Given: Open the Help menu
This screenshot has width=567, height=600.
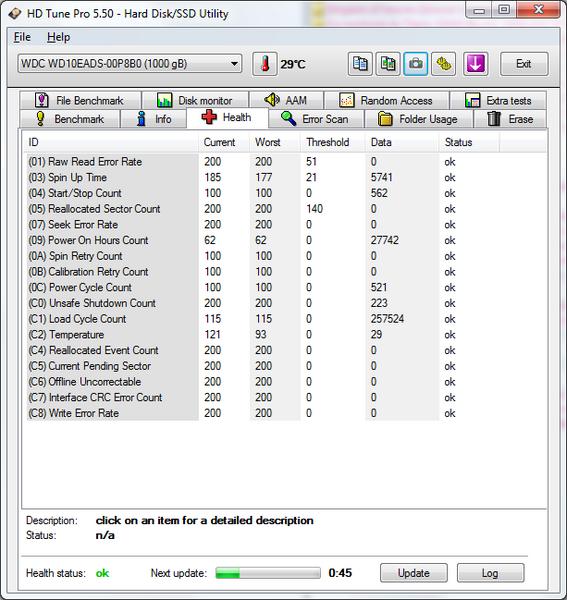Looking at the screenshot, I should (x=59, y=37).
